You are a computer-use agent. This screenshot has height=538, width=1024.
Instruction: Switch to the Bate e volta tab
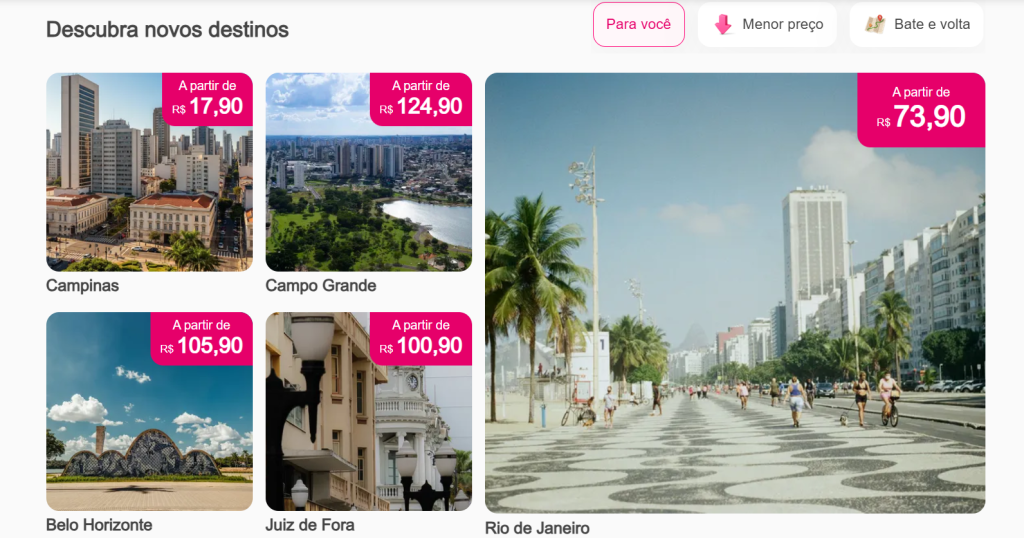click(917, 24)
